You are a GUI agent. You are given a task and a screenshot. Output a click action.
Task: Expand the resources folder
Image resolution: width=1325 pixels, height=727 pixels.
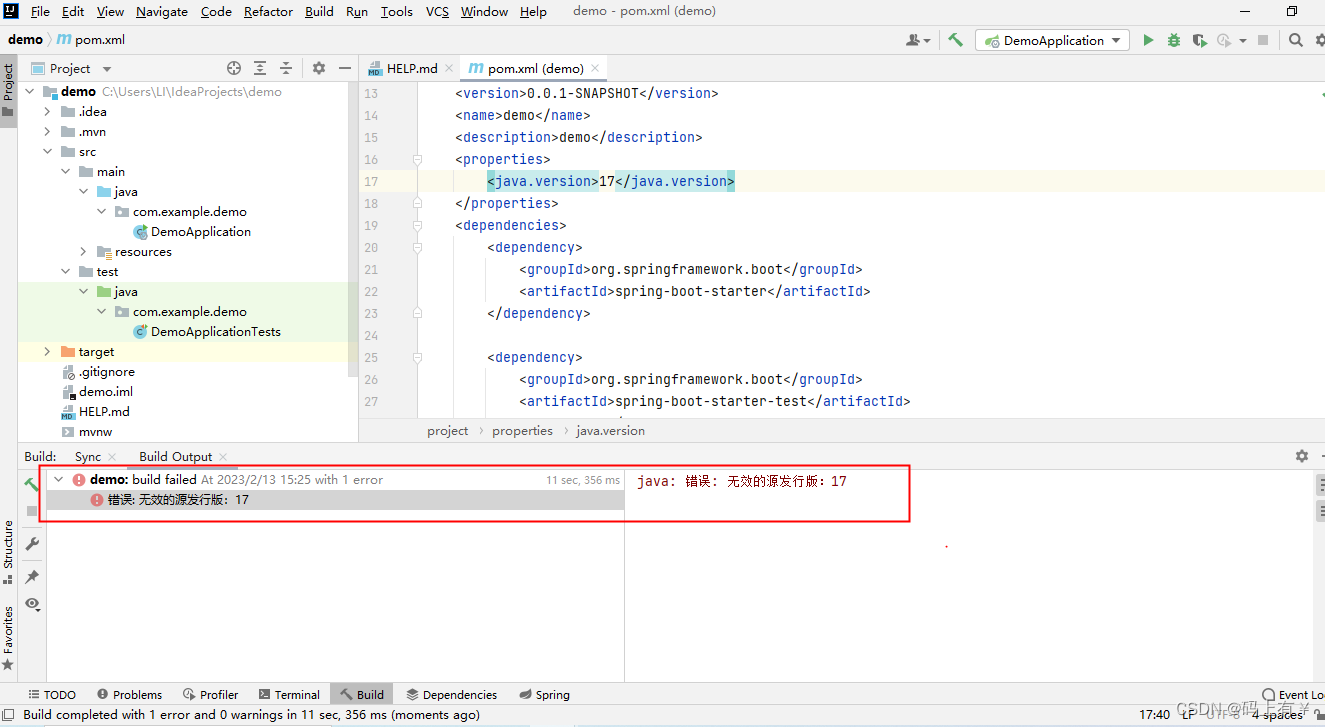[84, 251]
